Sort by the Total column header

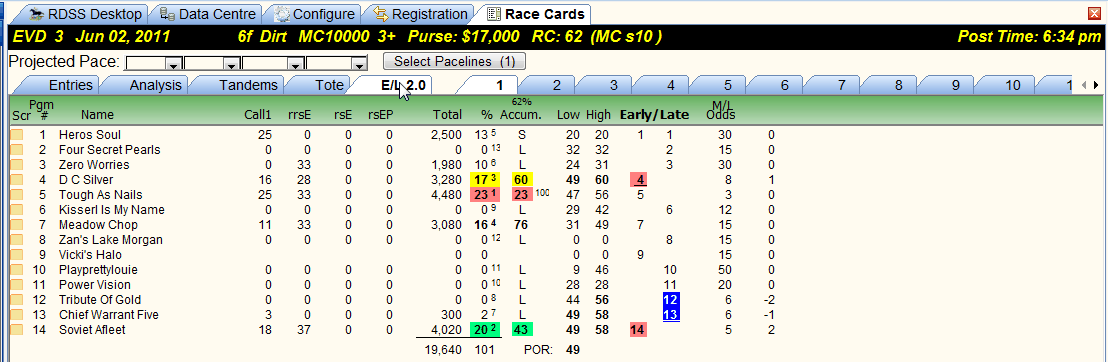[x=447, y=115]
